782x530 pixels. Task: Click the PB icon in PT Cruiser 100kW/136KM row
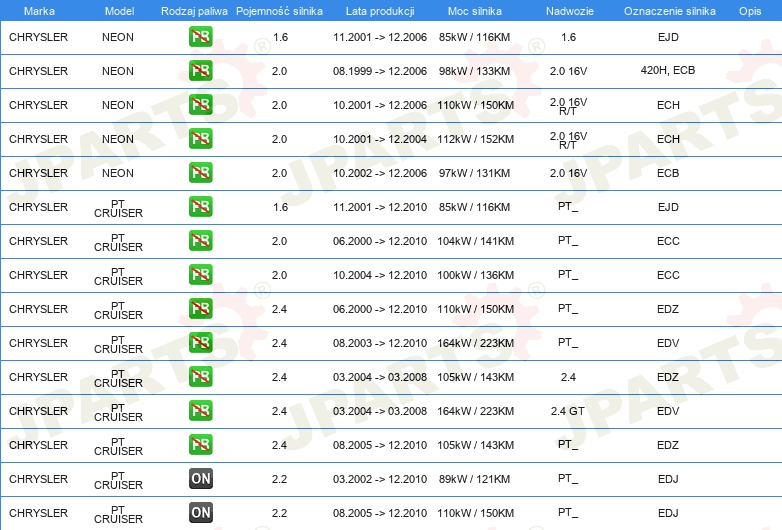point(201,275)
